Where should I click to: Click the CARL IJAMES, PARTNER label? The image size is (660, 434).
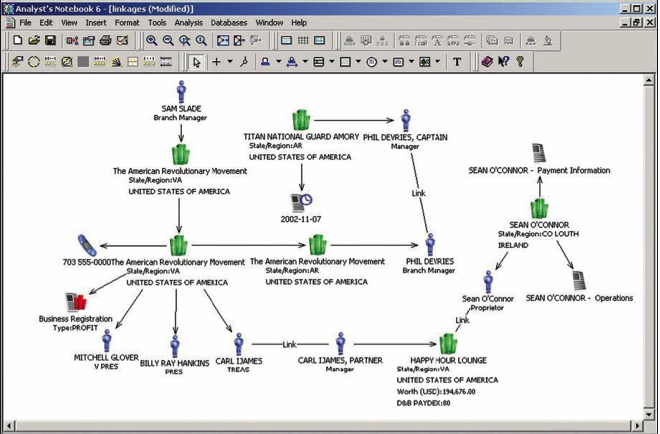pos(340,360)
